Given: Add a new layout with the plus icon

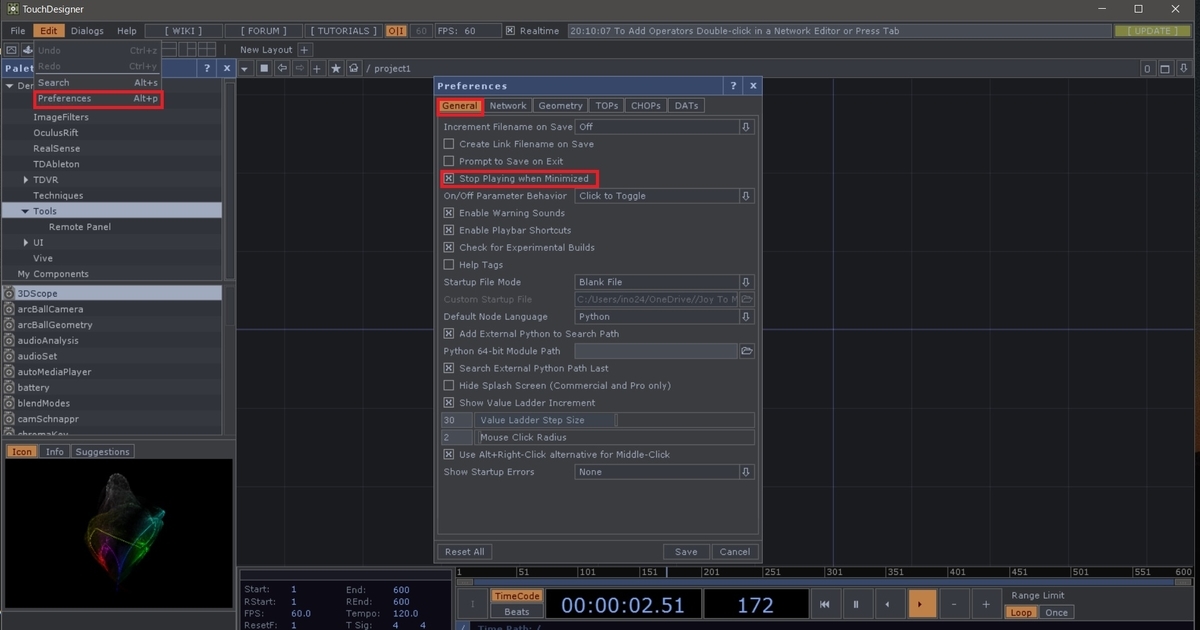Looking at the screenshot, I should [x=305, y=50].
